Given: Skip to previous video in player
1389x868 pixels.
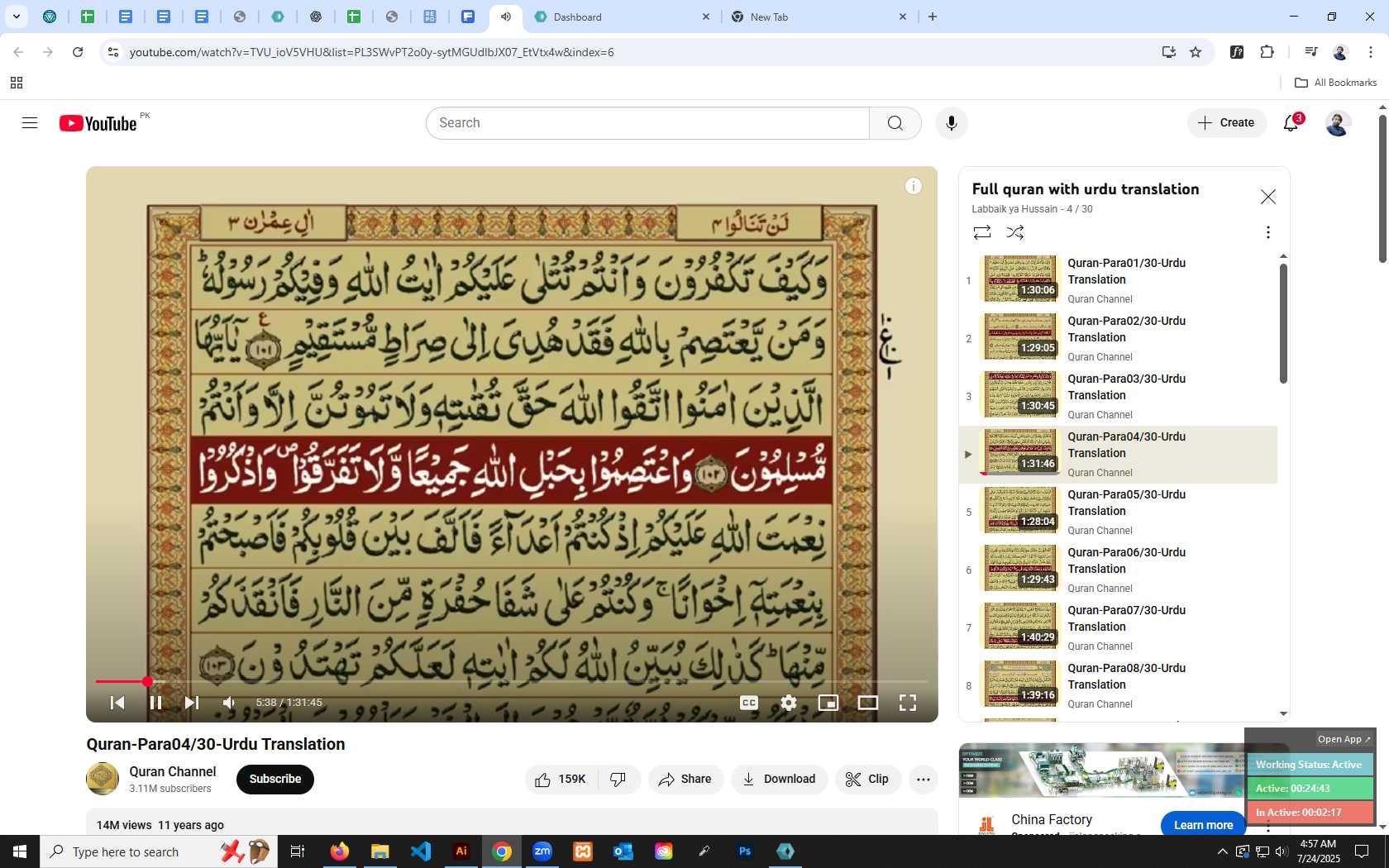Looking at the screenshot, I should 117,703.
